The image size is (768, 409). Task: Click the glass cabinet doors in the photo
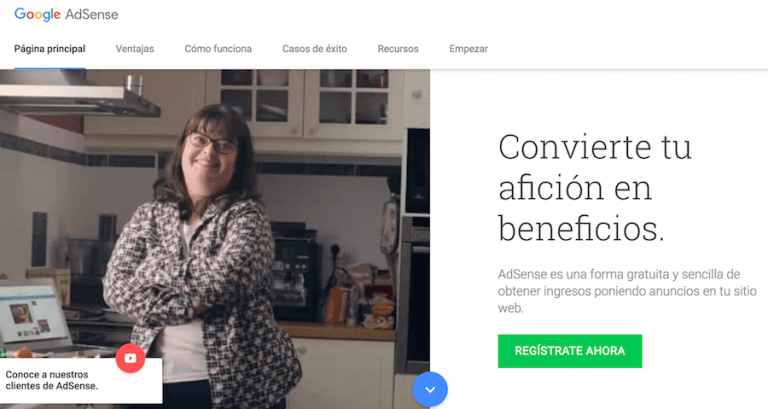[x=304, y=96]
